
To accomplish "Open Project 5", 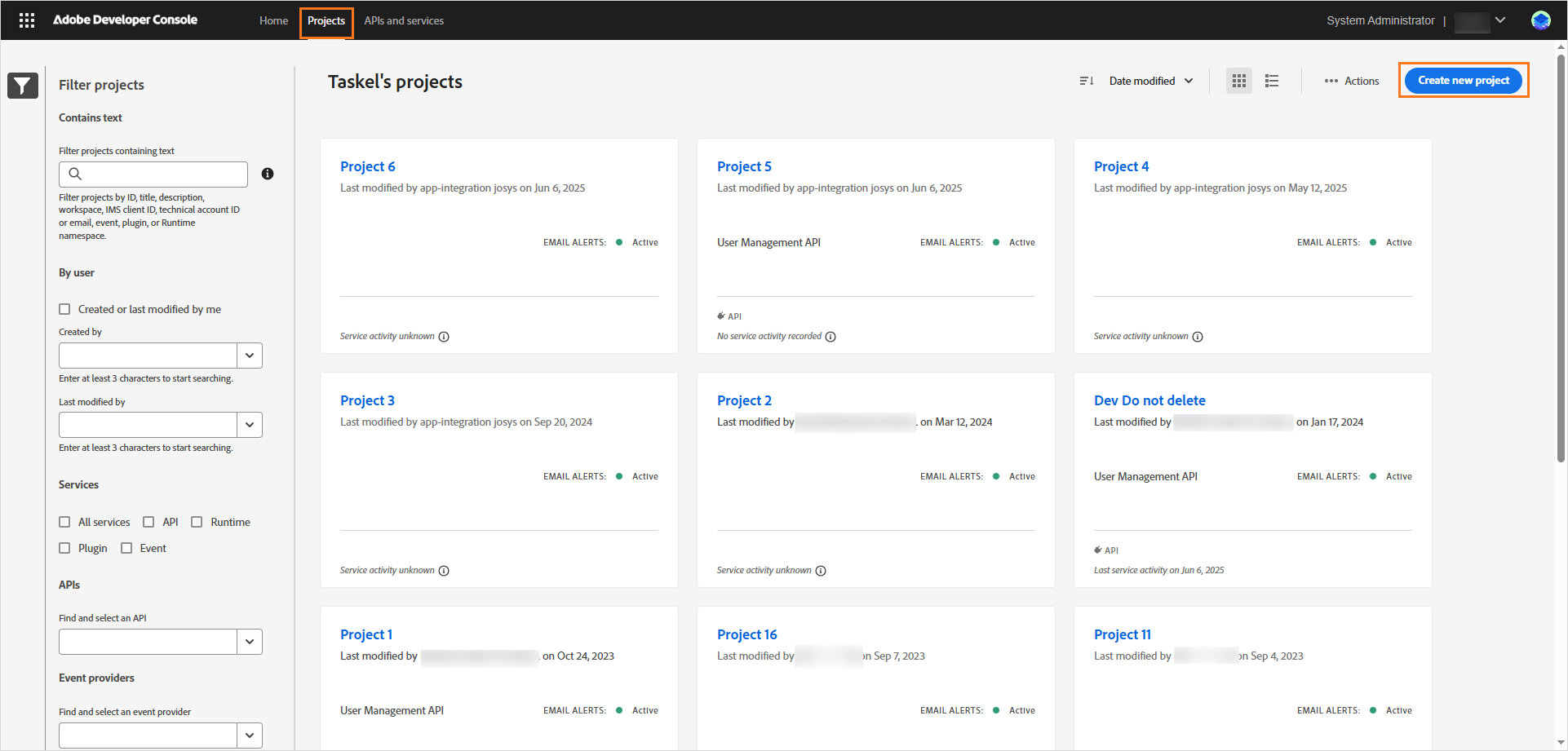I will (x=744, y=166).
